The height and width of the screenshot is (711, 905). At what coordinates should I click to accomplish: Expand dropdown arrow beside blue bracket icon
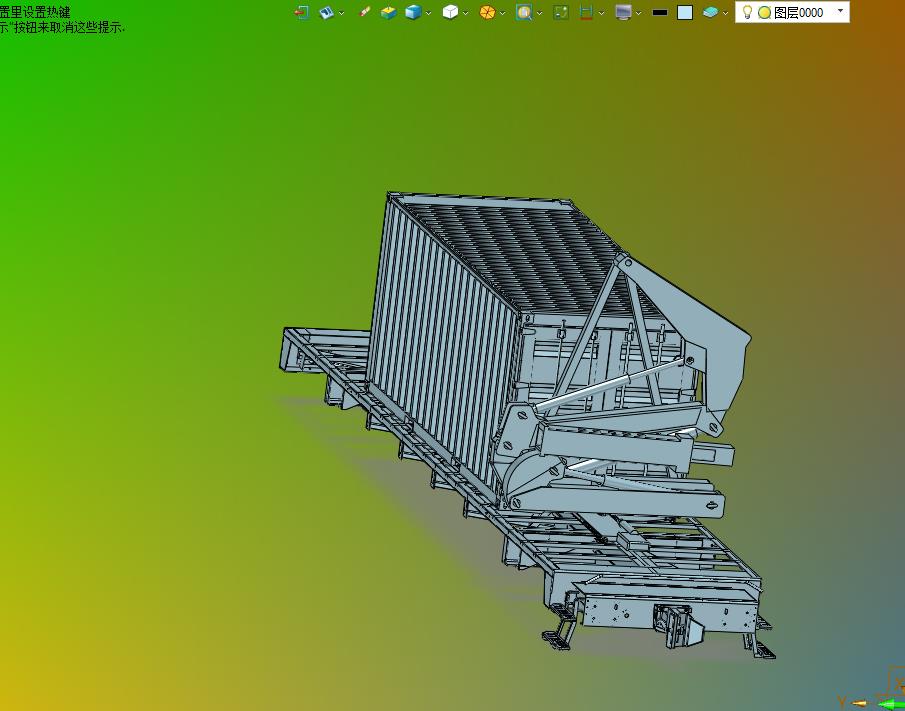pos(601,13)
